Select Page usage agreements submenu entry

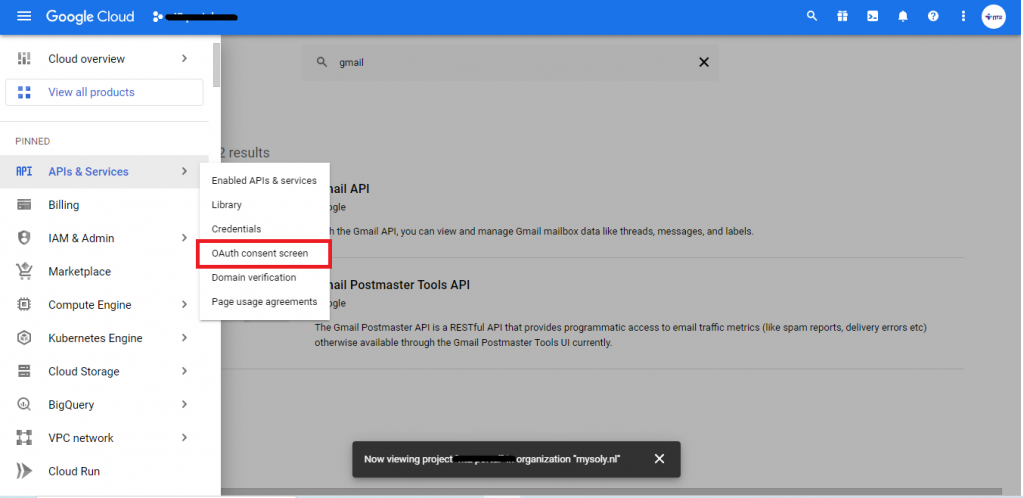tap(264, 302)
